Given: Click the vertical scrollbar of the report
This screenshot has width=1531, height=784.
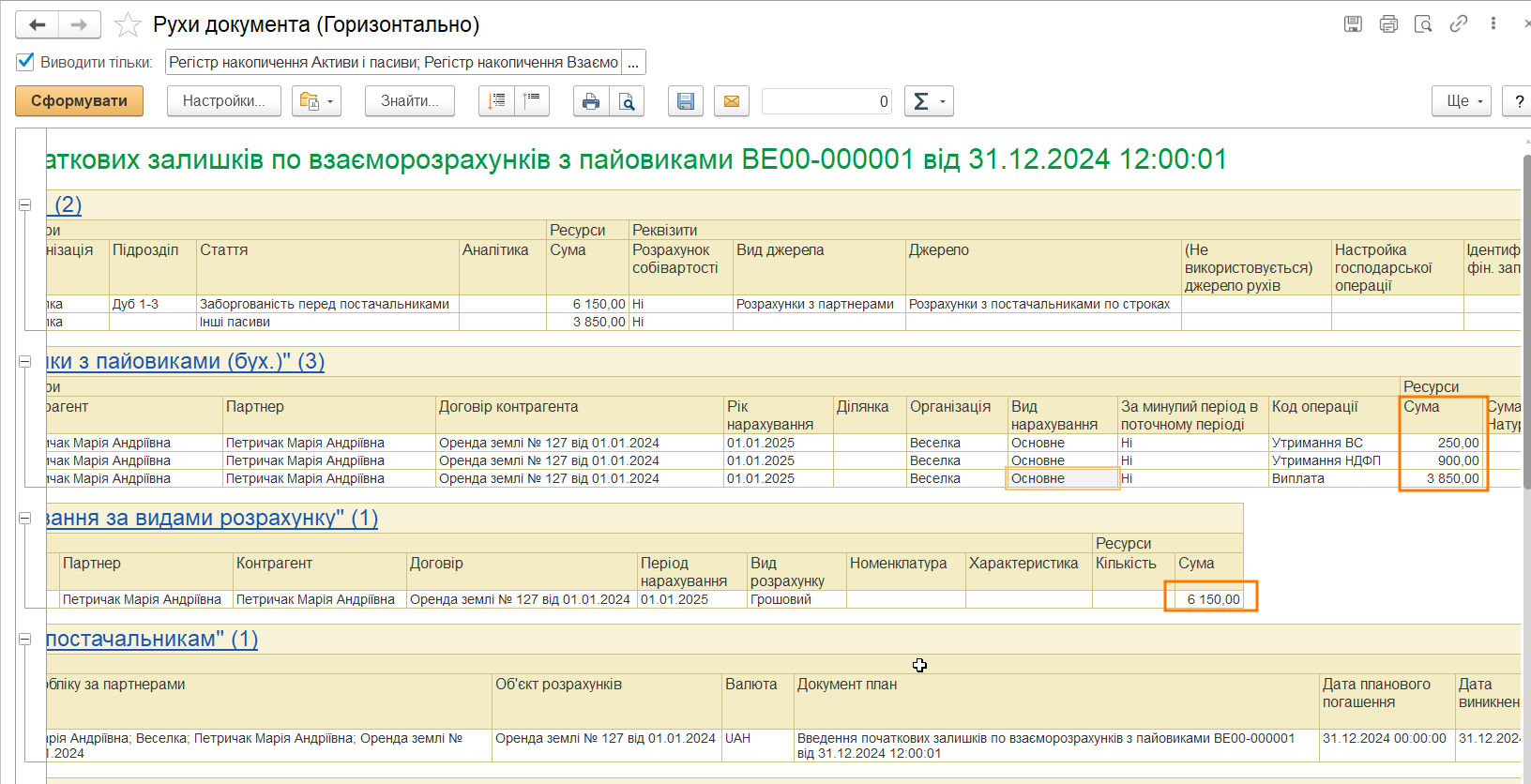Looking at the screenshot, I should pos(1526,322).
